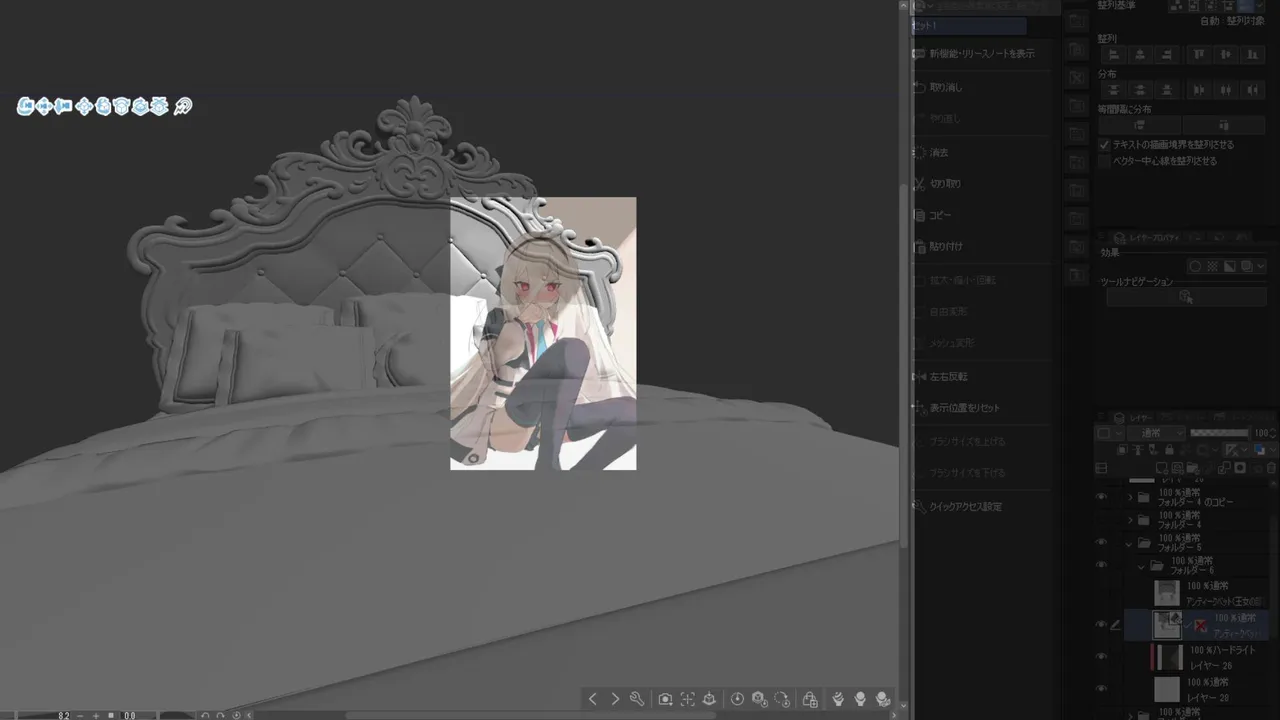The image size is (1280, 720).
Task: Toggle the align text drawing bounds checkbox
Action: [1105, 145]
